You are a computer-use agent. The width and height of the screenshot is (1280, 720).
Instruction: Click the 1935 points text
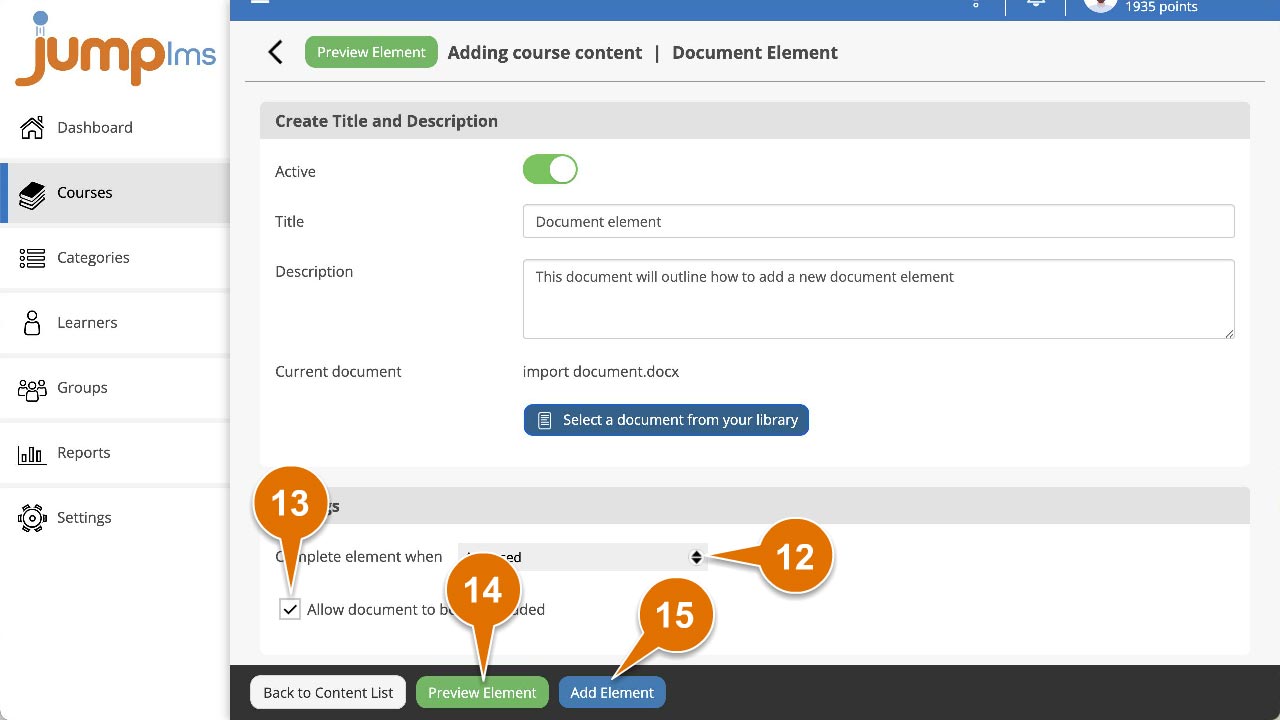point(1161,7)
